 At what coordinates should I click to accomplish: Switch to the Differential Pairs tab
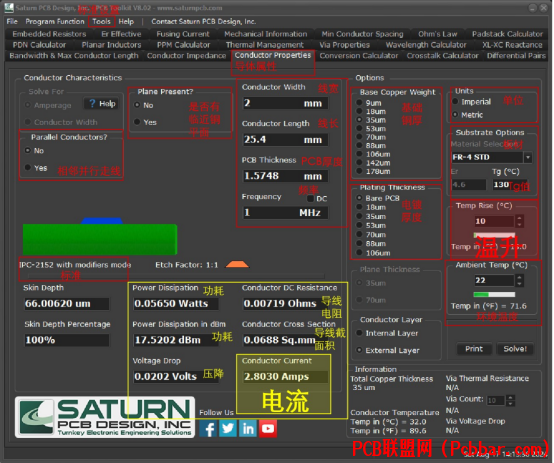pos(516,56)
